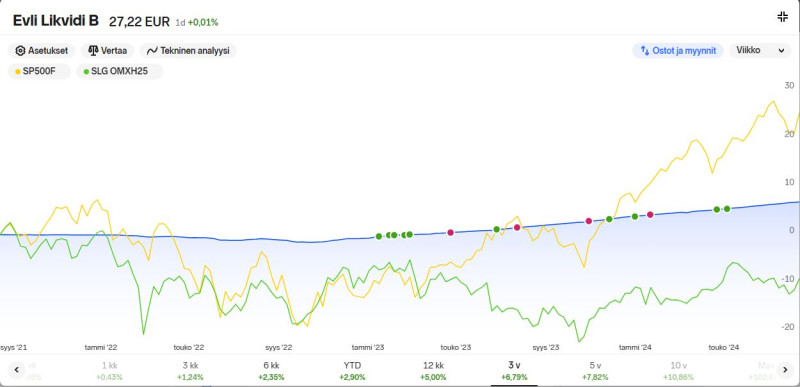Click the +5,00% value under 12 kk
This screenshot has width=800, height=387.
[433, 377]
